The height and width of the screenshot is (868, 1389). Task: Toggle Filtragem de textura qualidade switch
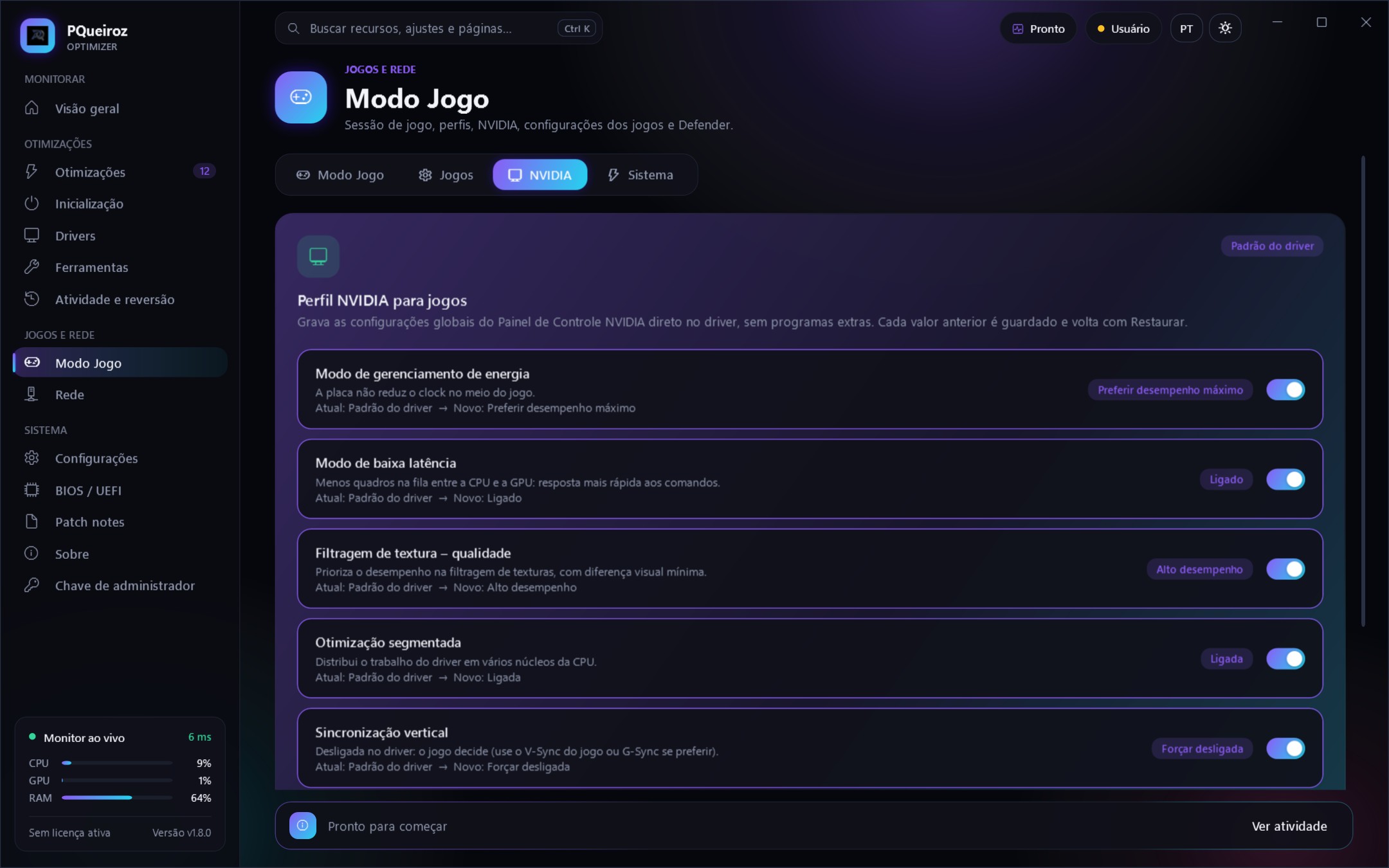1285,569
